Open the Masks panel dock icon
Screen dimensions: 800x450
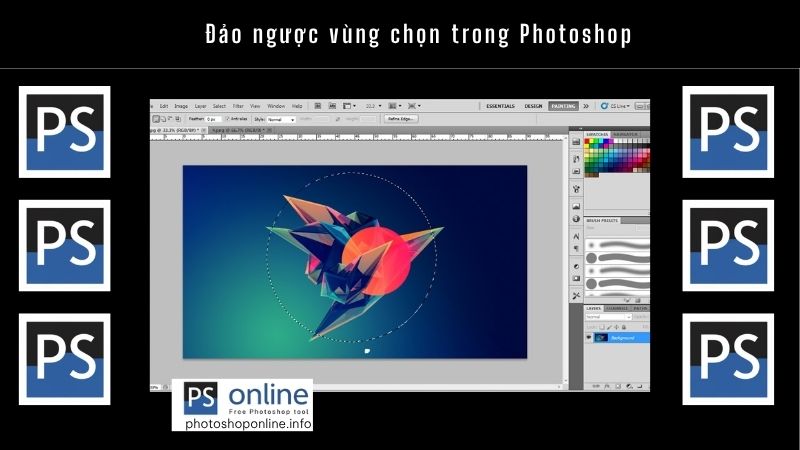click(576, 279)
